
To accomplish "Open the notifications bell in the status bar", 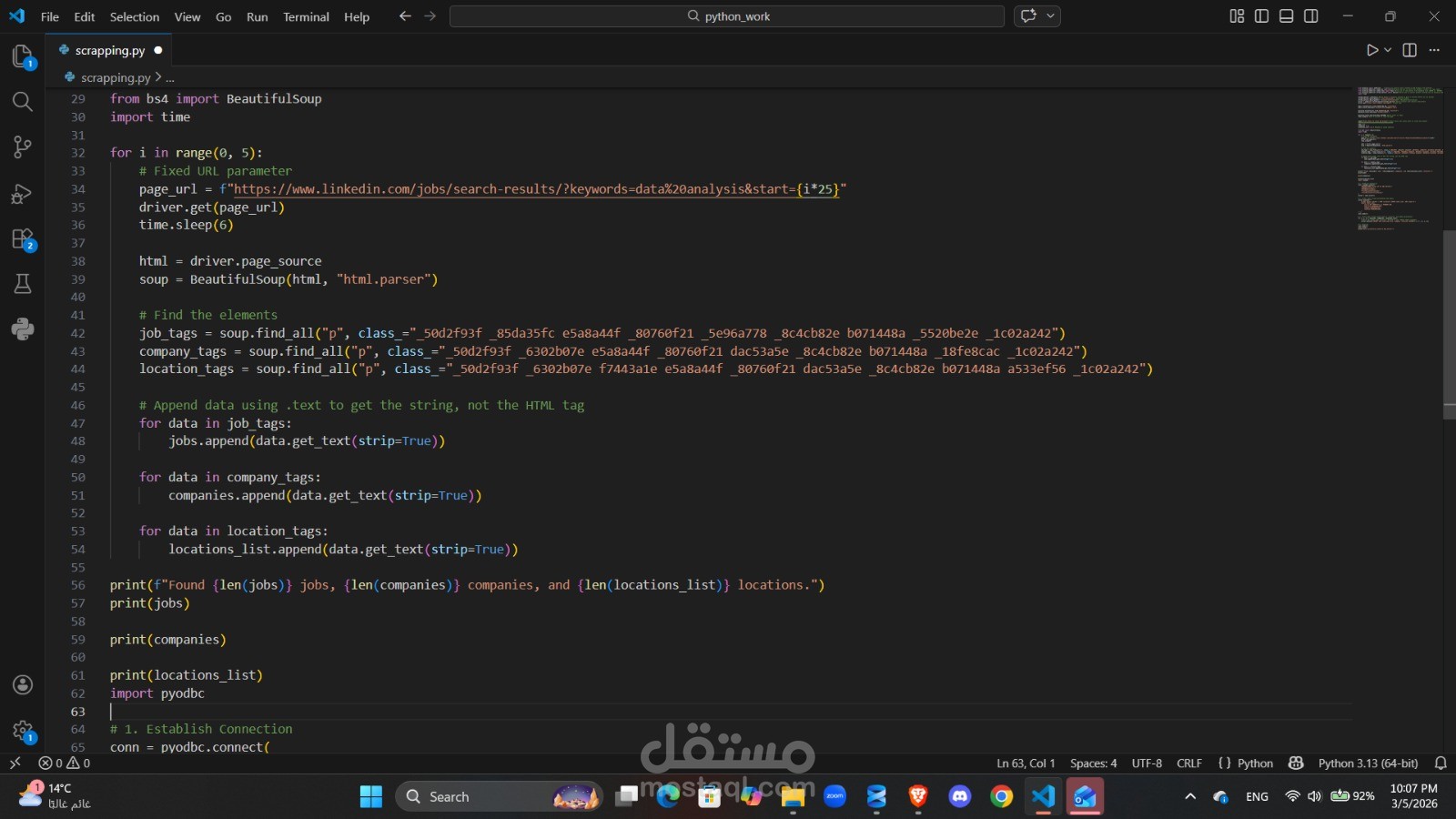I will click(x=1441, y=763).
